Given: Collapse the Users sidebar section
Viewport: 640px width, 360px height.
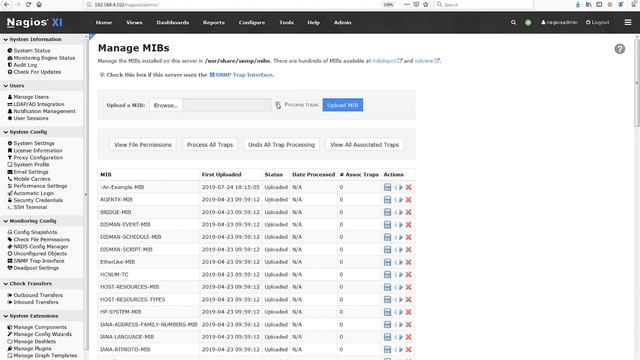Looking at the screenshot, I should [14, 86].
